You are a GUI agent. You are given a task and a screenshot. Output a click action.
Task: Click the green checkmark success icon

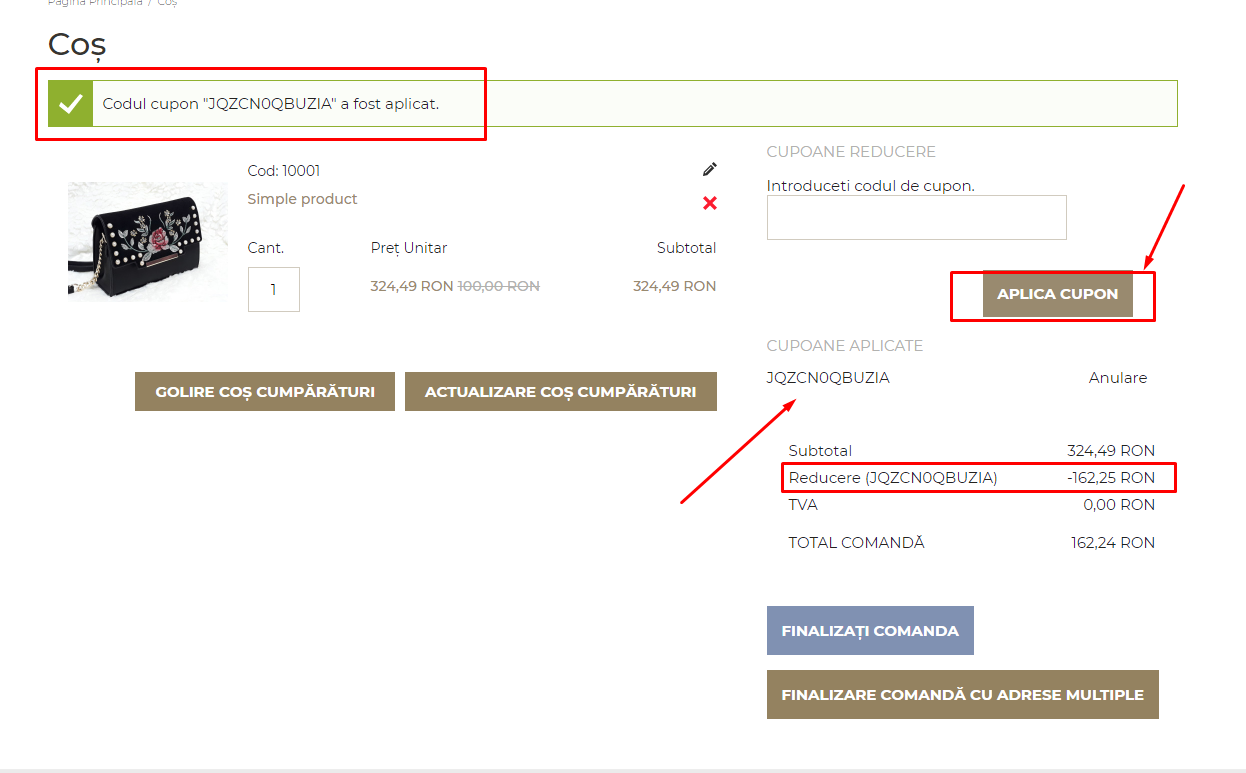click(x=70, y=103)
